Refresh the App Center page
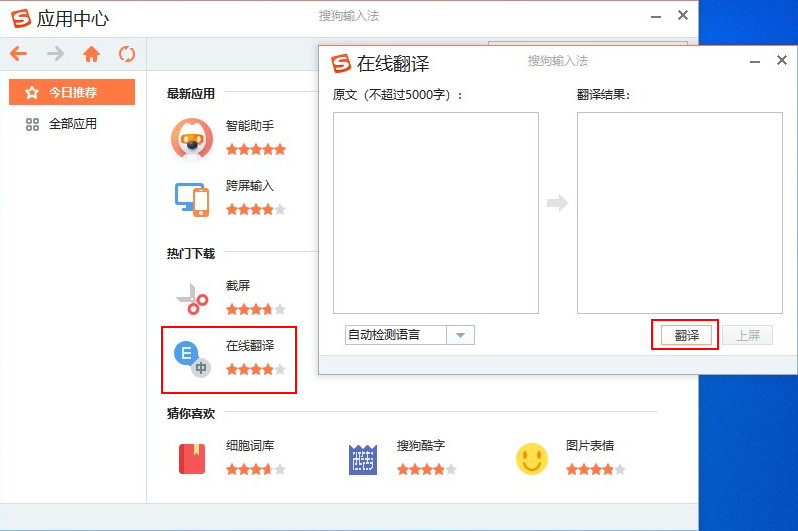The height and width of the screenshot is (531, 798). point(127,53)
